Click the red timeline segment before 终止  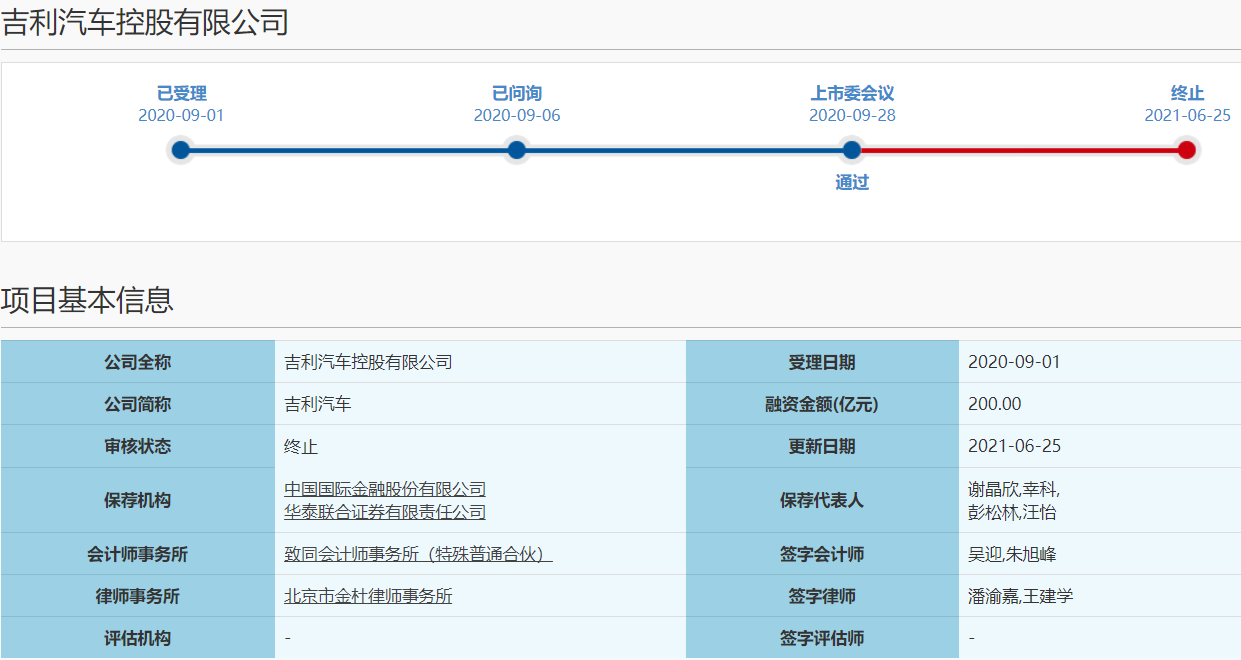1019,150
